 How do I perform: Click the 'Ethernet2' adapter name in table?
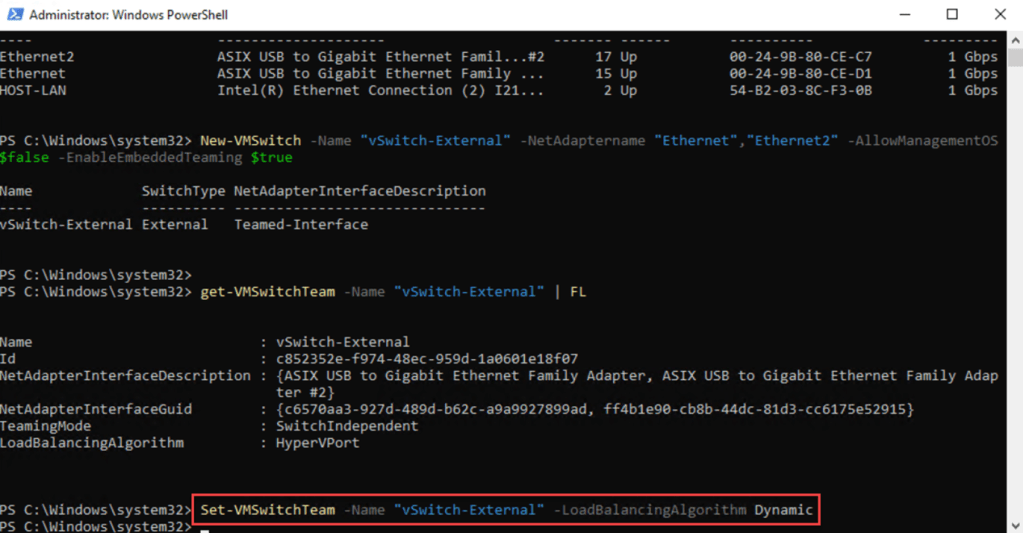tap(37, 57)
